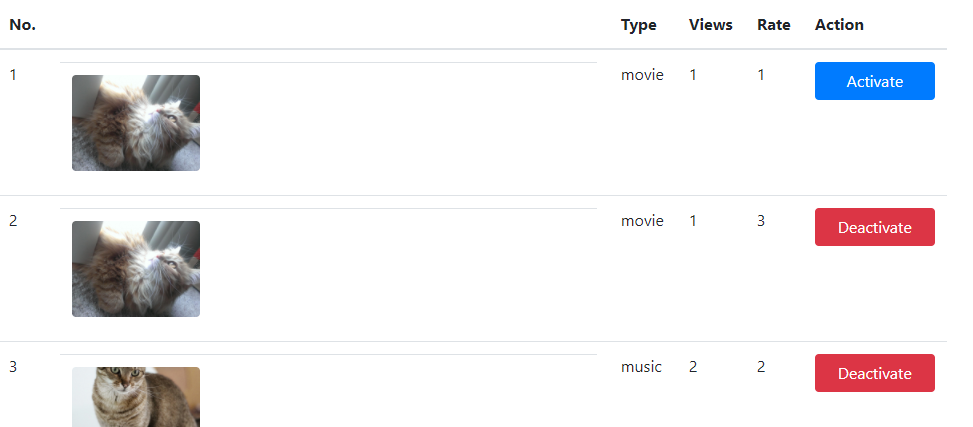
Task: Deactivate the row 2 movie entry
Action: pyautogui.click(x=874, y=227)
